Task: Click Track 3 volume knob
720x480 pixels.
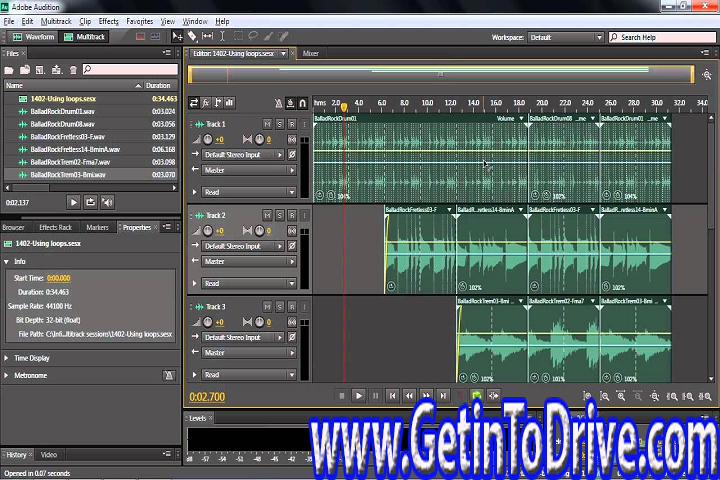Action: [208, 322]
